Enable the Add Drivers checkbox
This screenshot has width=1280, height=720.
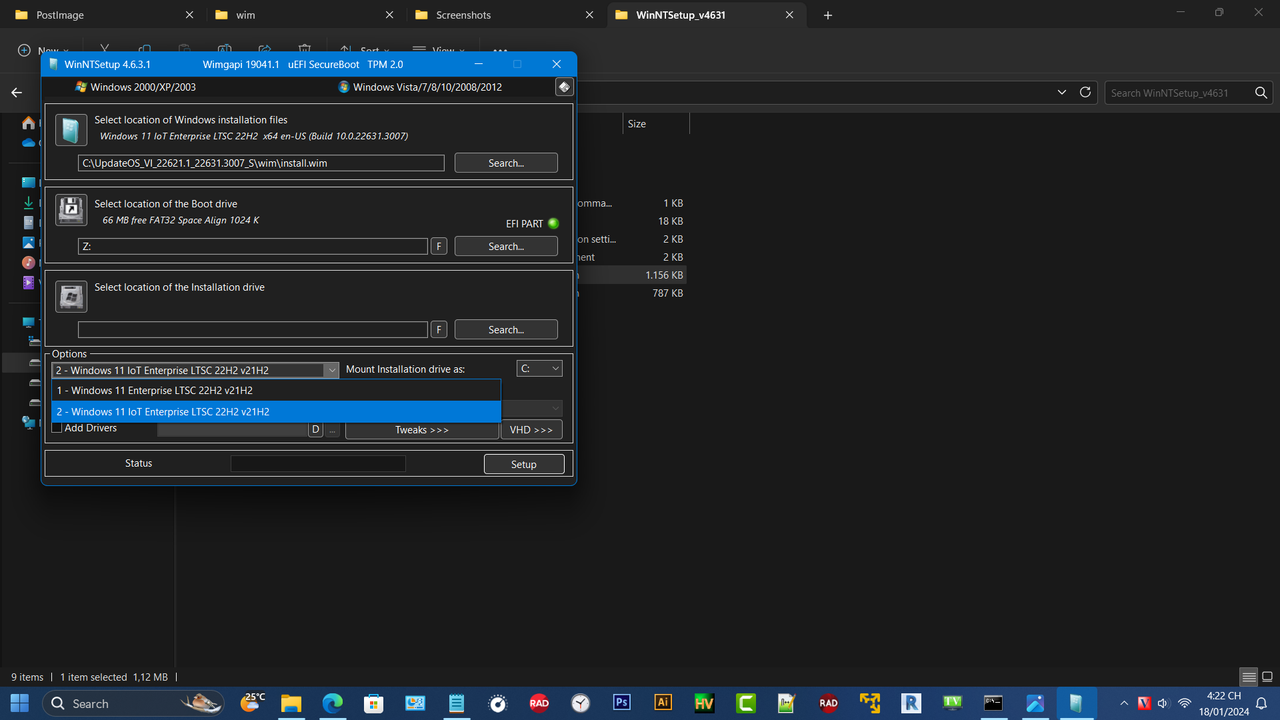pyautogui.click(x=57, y=428)
